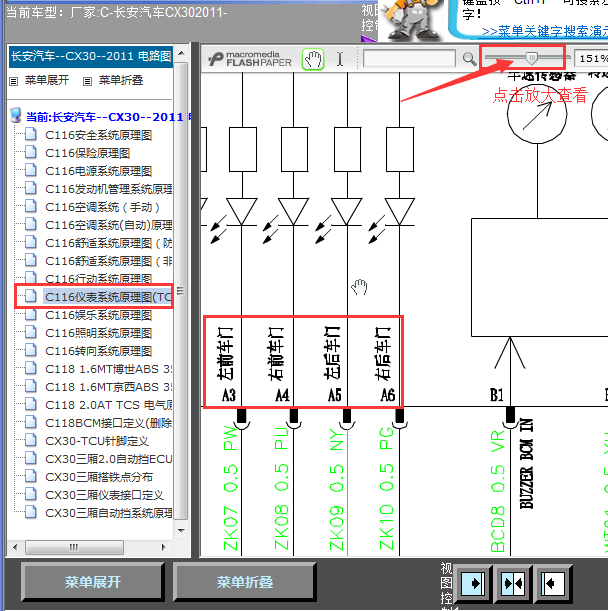This screenshot has width=608, height=611.
Task: Click the bottom 菜单折叠 button
Action: (x=244, y=582)
